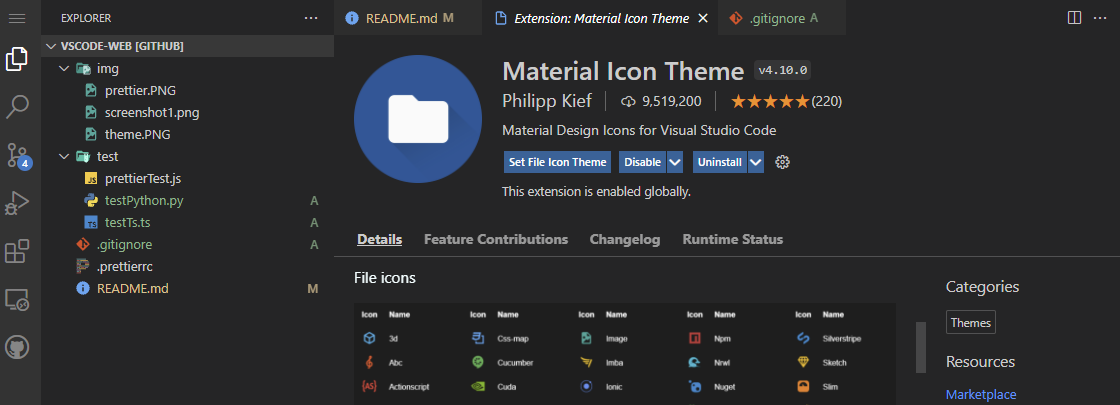Click the 9,519,200 install count number
Image resolution: width=1120 pixels, height=405 pixels.
pos(671,101)
